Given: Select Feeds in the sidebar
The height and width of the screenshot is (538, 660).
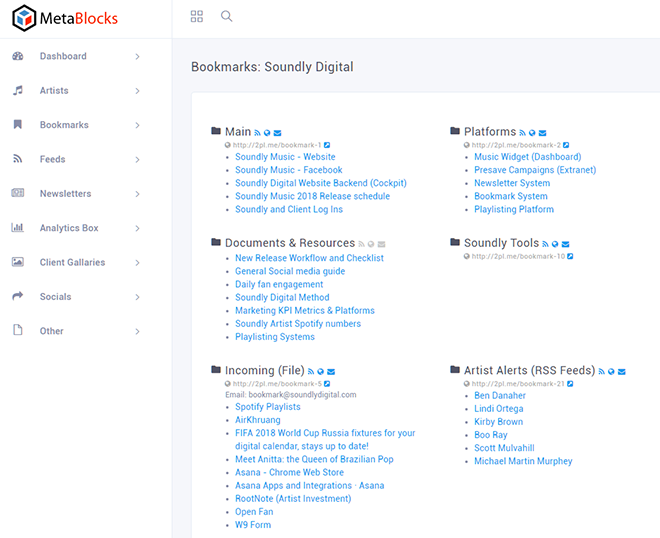Looking at the screenshot, I should [53, 159].
